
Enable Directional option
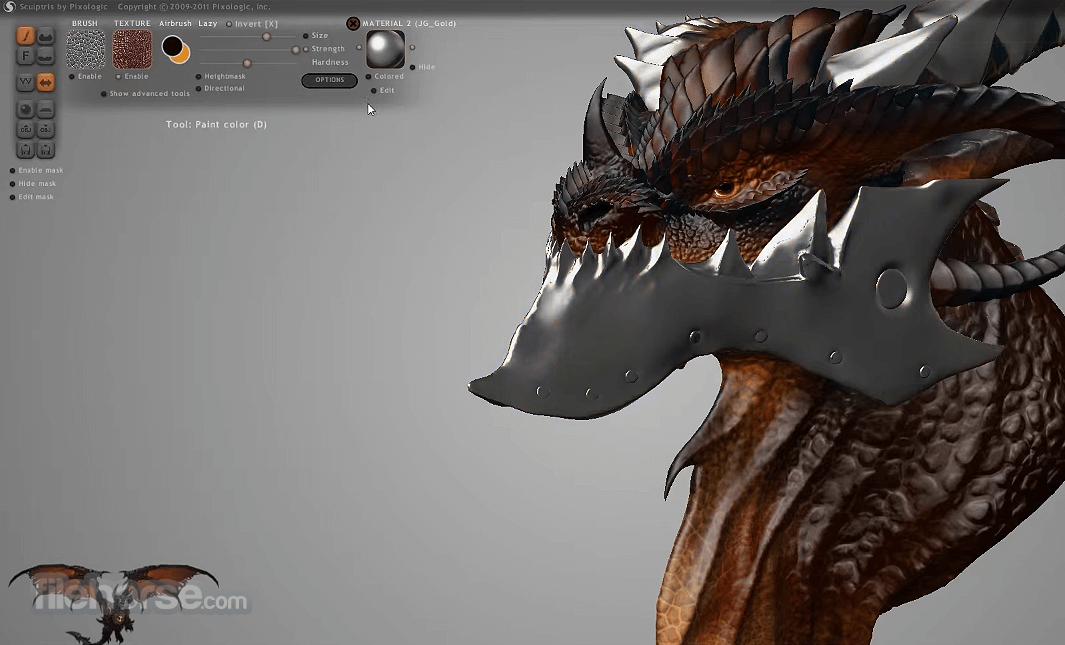pyautogui.click(x=198, y=89)
